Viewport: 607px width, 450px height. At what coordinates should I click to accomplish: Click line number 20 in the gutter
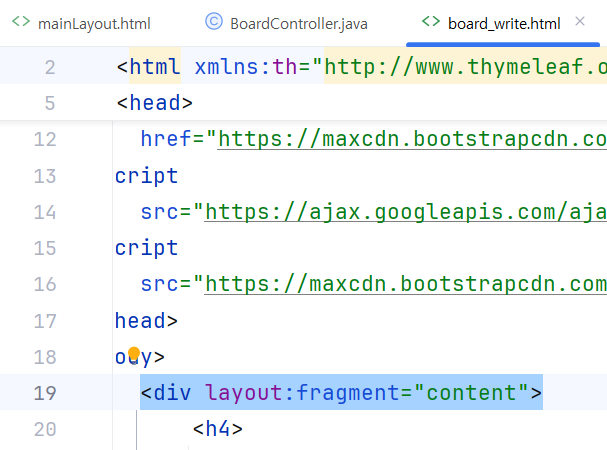click(x=45, y=429)
